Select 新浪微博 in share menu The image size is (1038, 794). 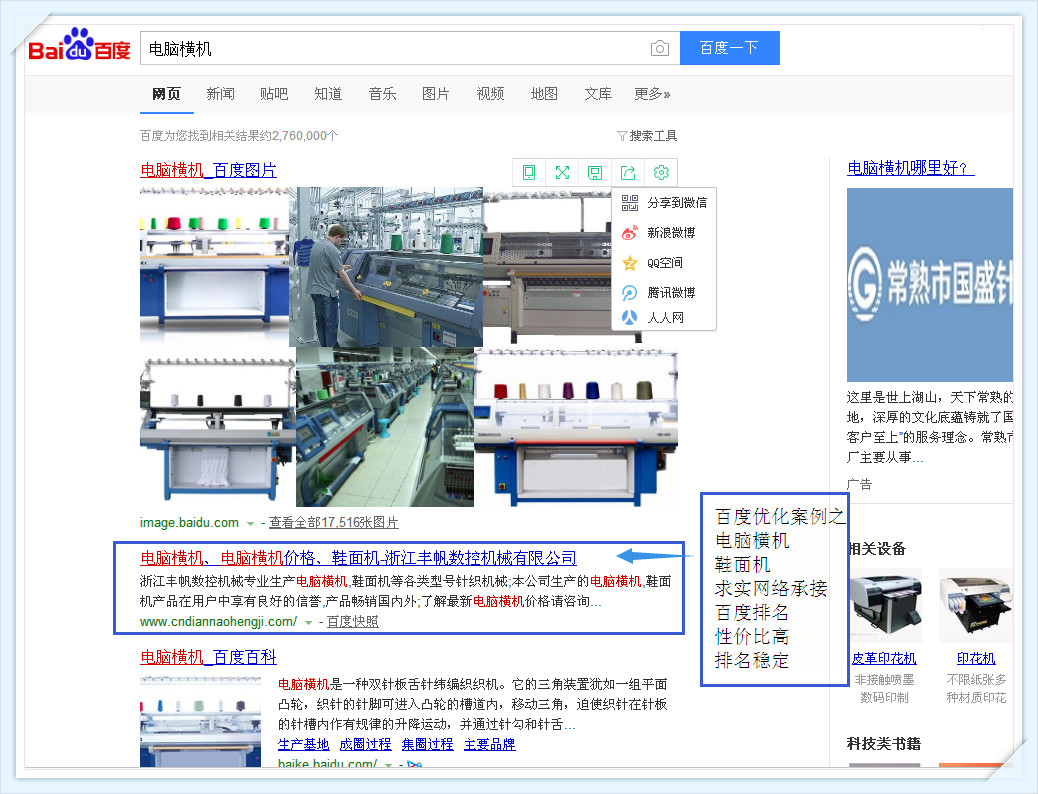coord(670,233)
